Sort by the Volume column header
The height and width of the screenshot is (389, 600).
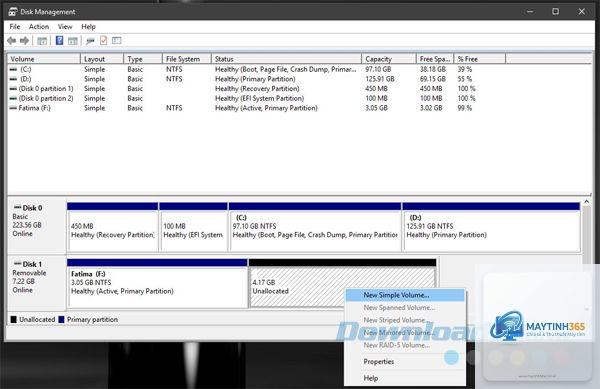coord(44,59)
